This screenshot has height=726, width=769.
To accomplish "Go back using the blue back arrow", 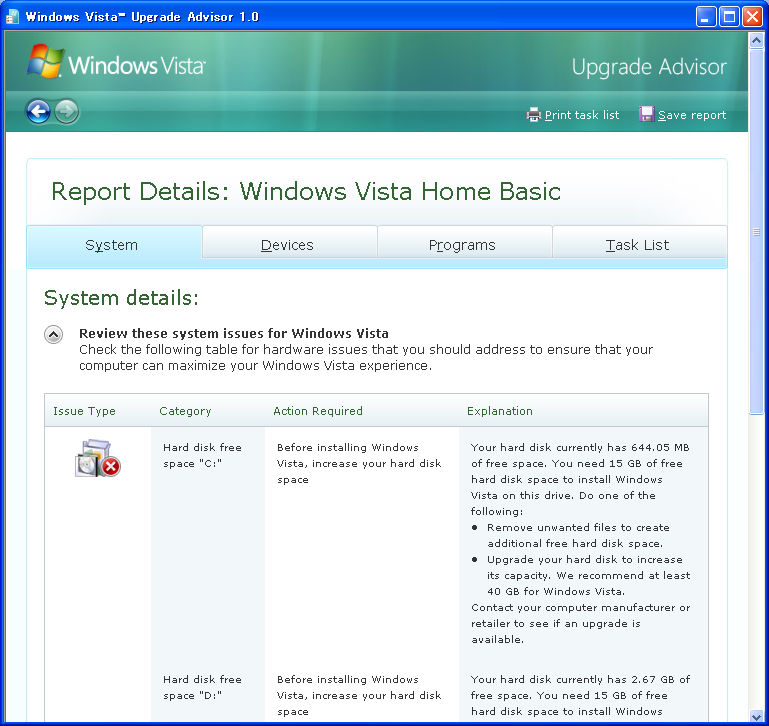I will coord(38,111).
